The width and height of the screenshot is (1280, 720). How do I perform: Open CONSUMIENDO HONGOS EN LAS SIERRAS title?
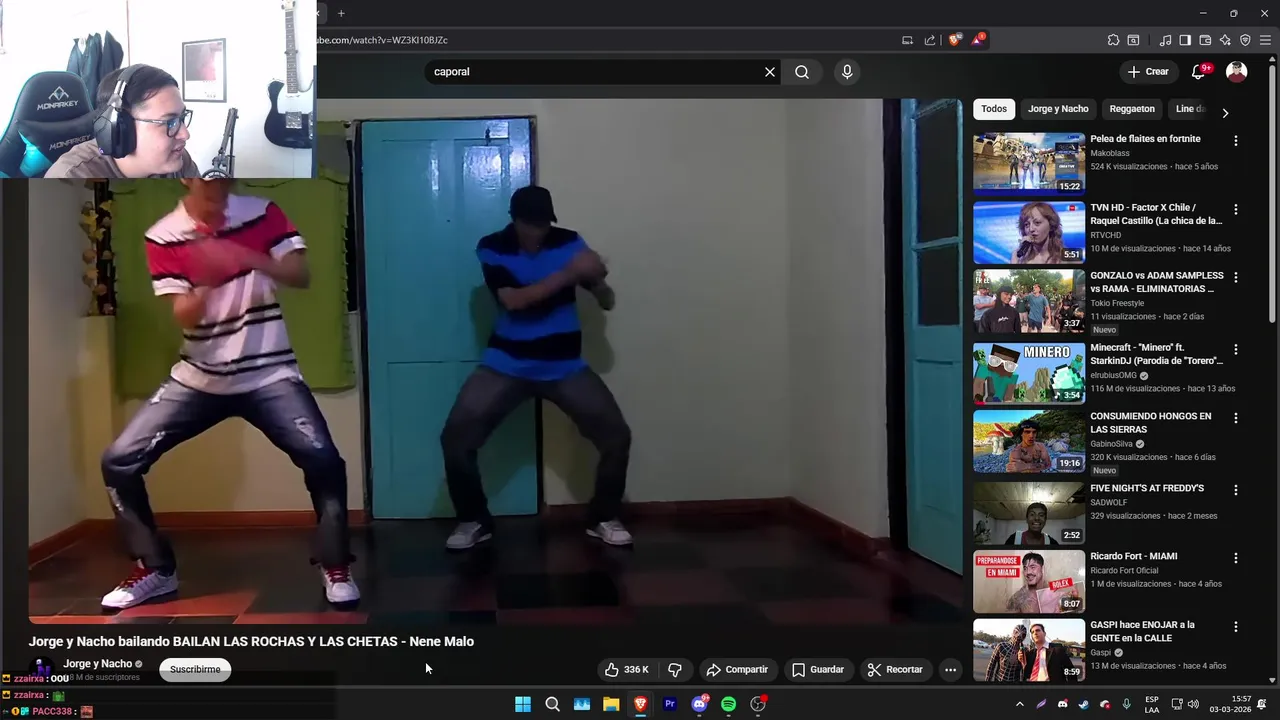click(x=1151, y=423)
